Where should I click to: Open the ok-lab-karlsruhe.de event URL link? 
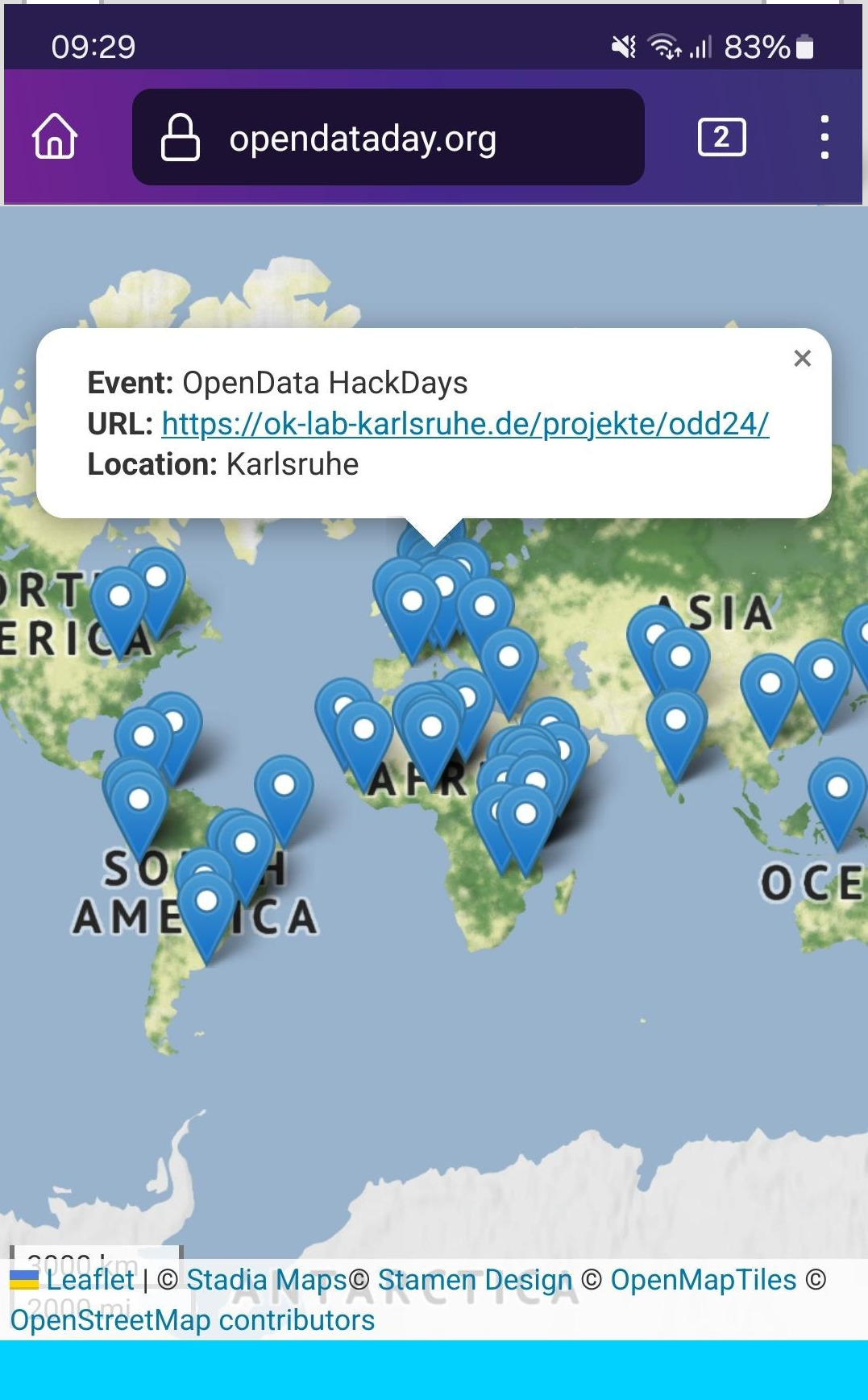pos(465,424)
